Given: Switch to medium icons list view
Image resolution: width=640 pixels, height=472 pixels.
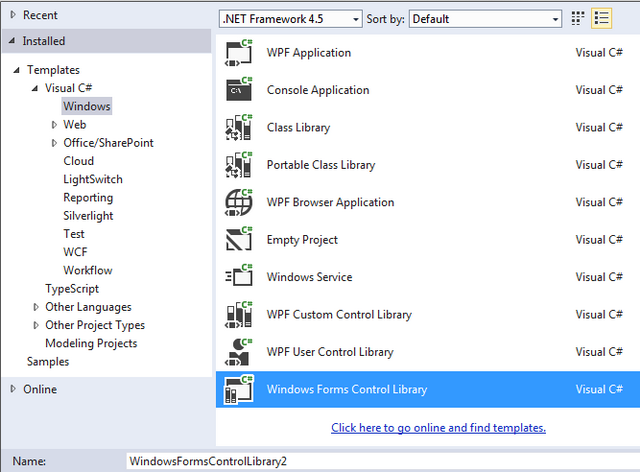Looking at the screenshot, I should point(601,19).
